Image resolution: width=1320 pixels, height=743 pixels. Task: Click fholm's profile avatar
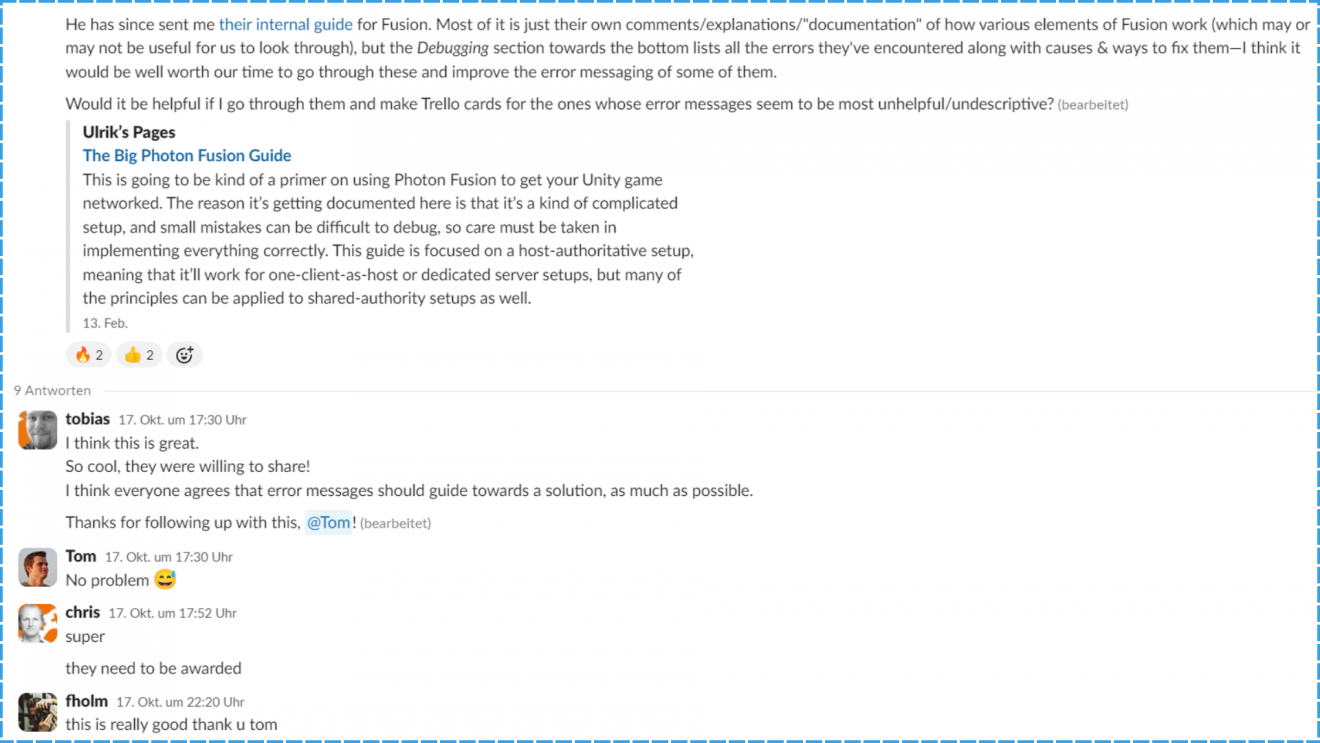(x=38, y=712)
